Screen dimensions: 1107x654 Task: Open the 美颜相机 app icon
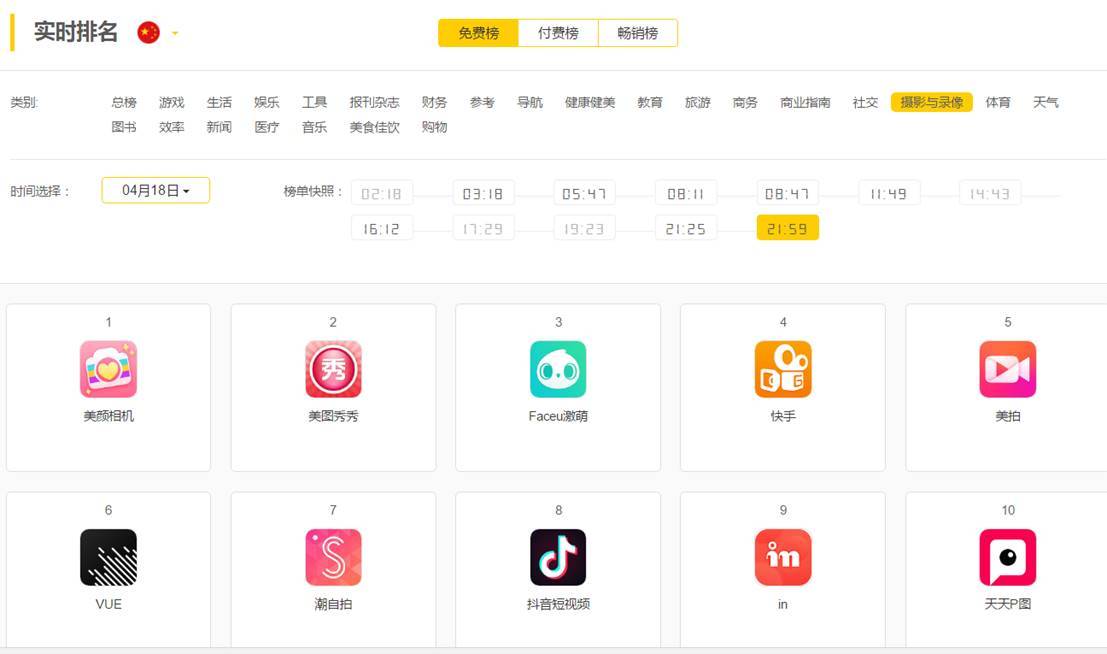coord(108,368)
